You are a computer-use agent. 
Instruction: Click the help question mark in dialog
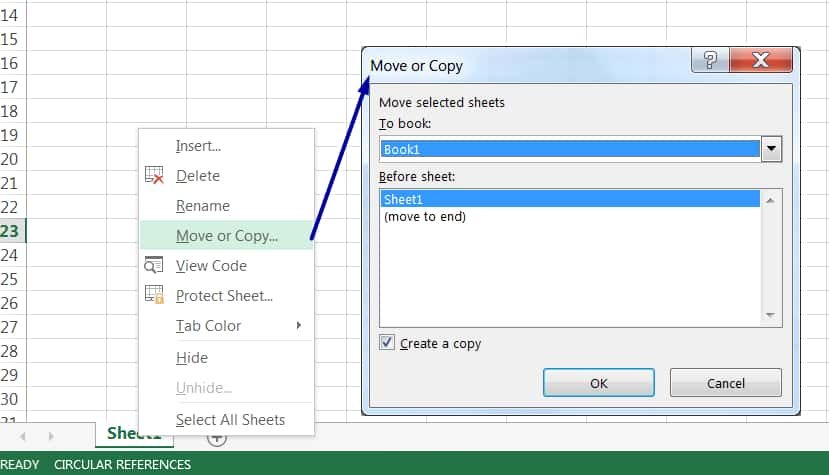[x=710, y=60]
